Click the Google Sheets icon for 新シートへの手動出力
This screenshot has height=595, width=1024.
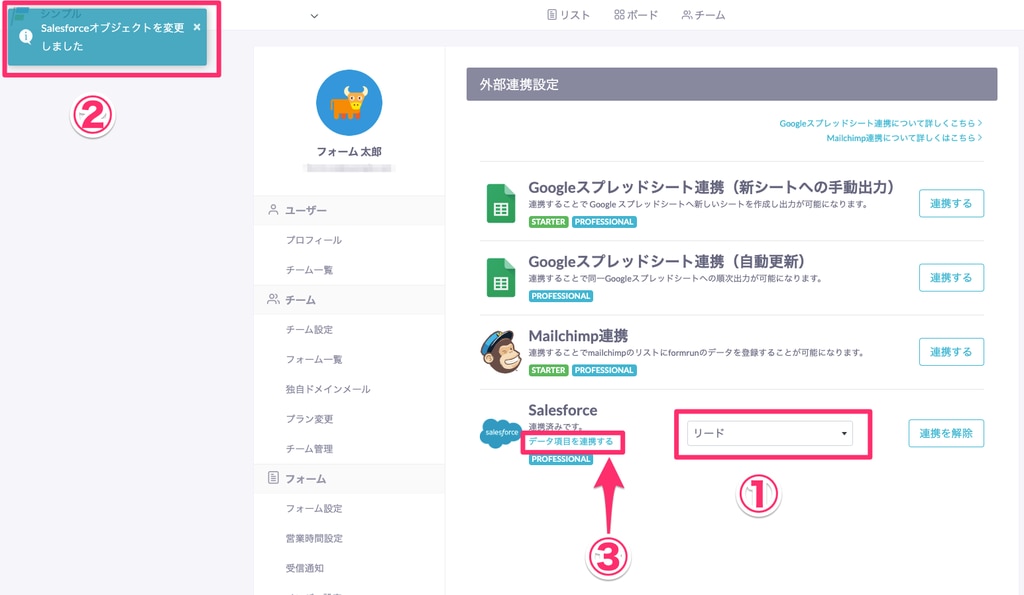[501, 203]
